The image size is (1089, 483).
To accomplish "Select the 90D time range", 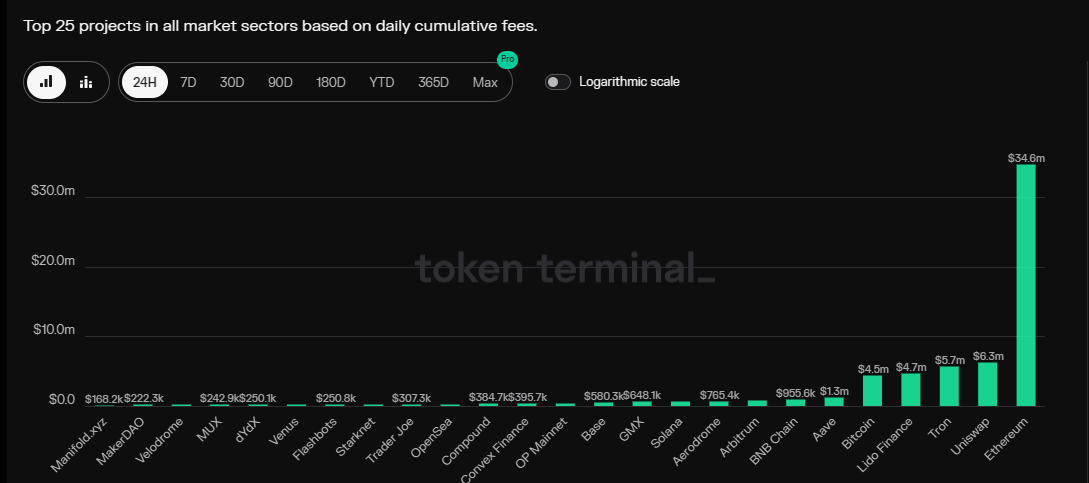I will pyautogui.click(x=280, y=82).
